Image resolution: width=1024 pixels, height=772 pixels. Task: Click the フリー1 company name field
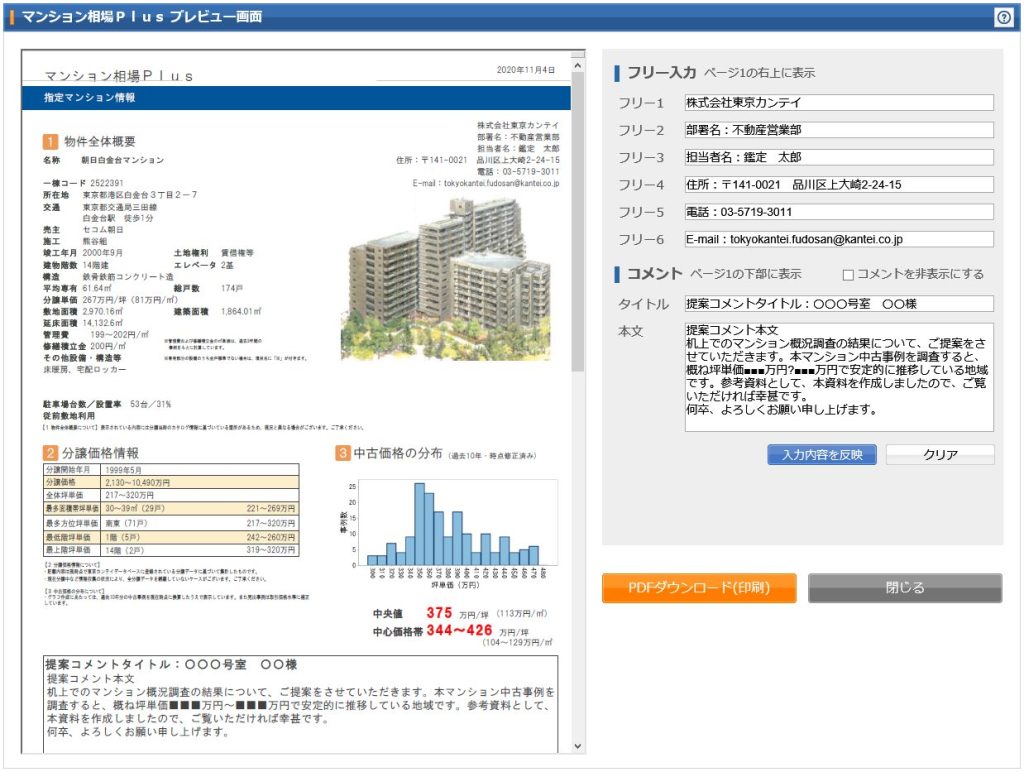tap(838, 103)
